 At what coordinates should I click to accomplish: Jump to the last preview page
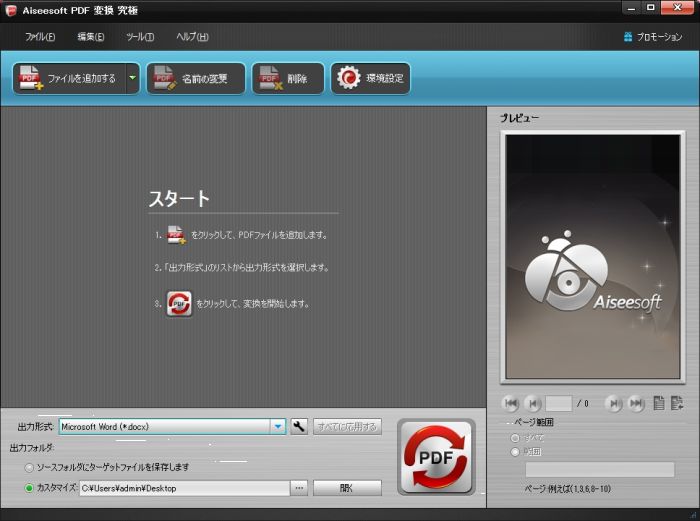[x=636, y=403]
